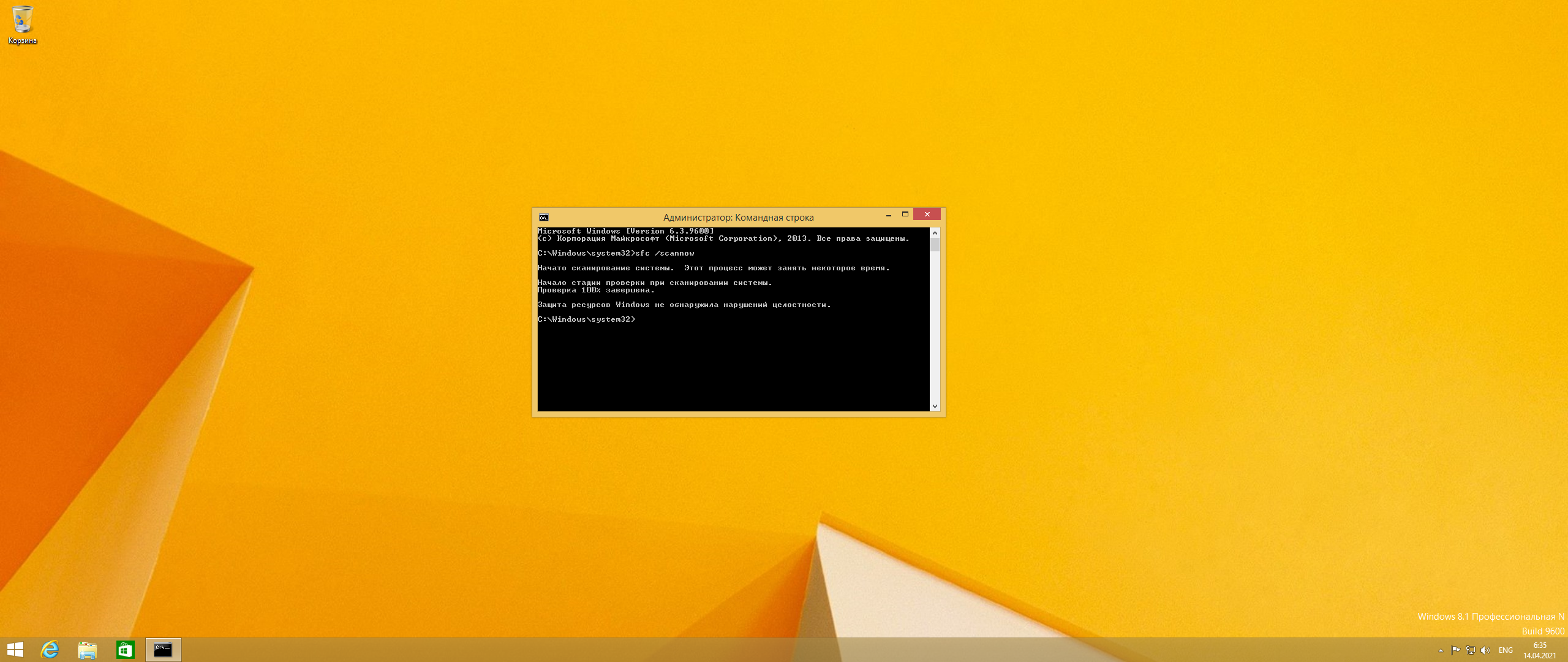1568x662 pixels.
Task: Show hidden tray icons arrow
Action: pyautogui.click(x=1441, y=650)
